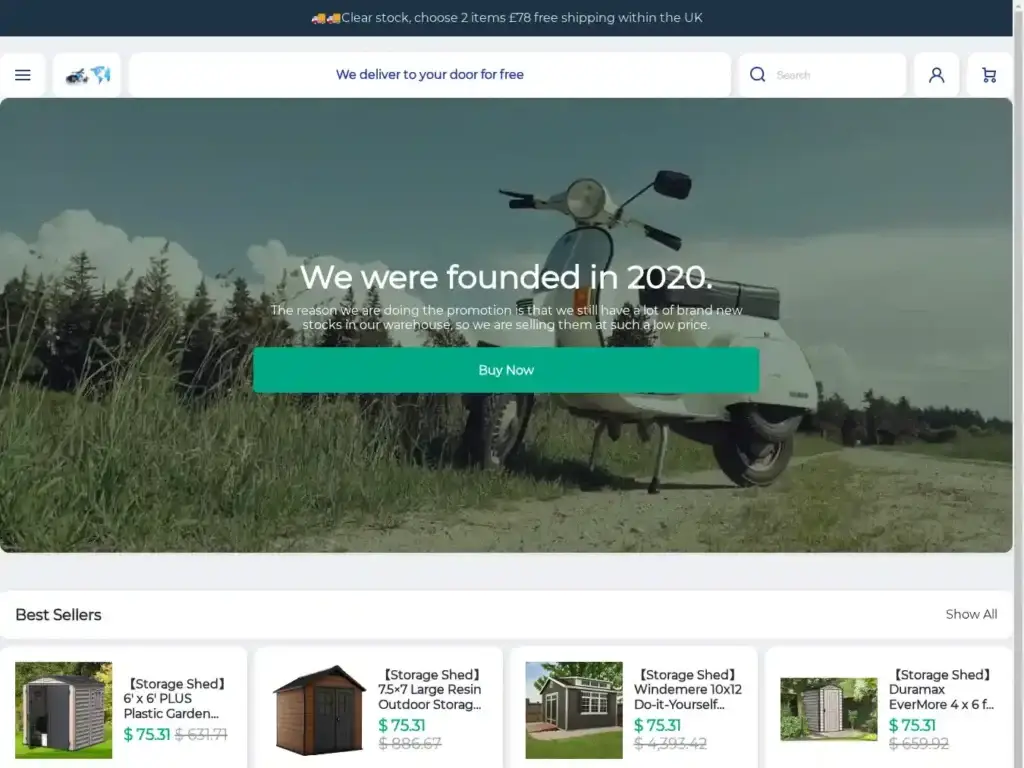This screenshot has width=1024, height=768.
Task: Open 7.5×7 Large Resin Outdoor Storage title
Action: 430,690
